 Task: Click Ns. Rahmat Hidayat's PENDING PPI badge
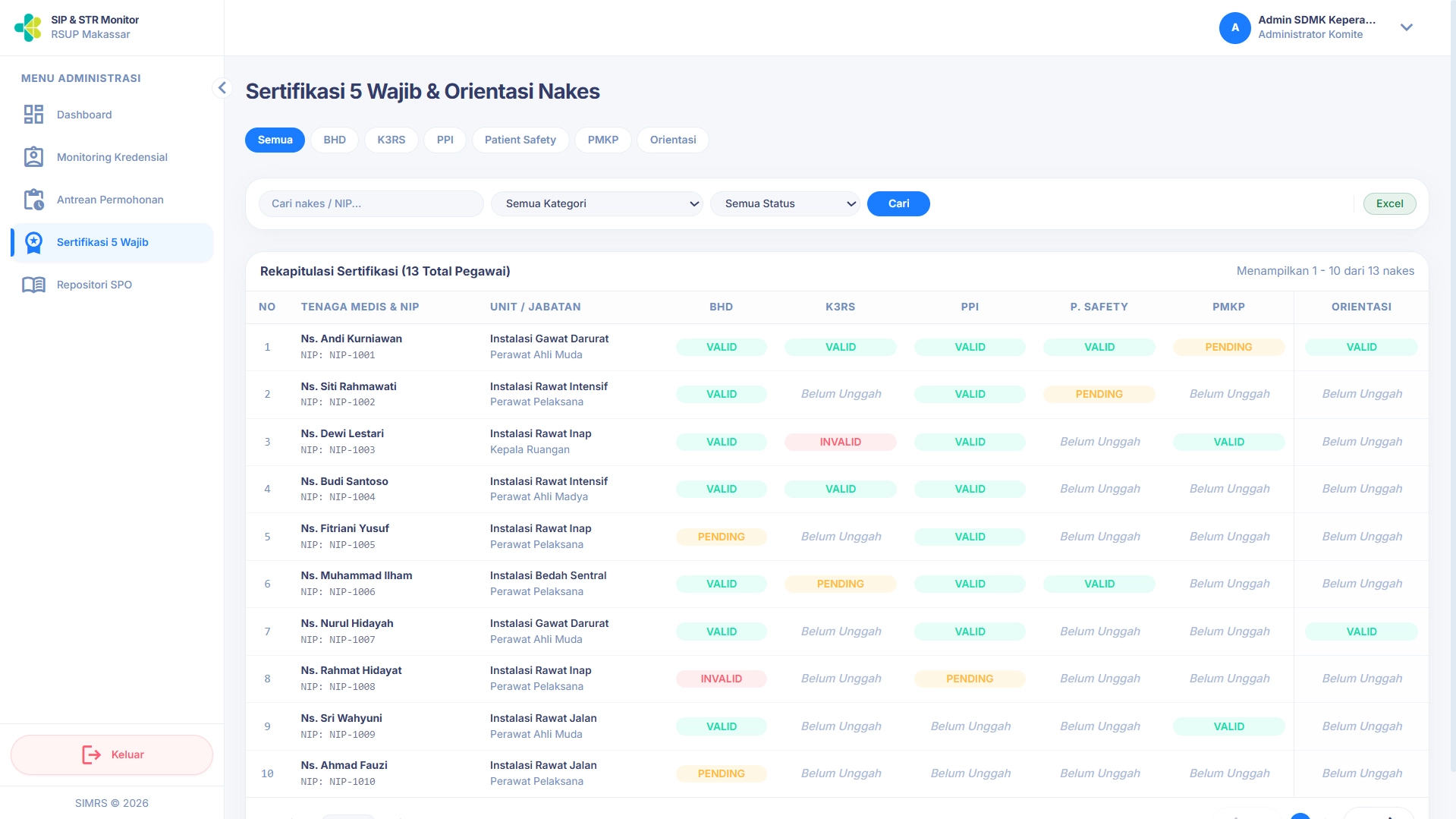coord(970,679)
